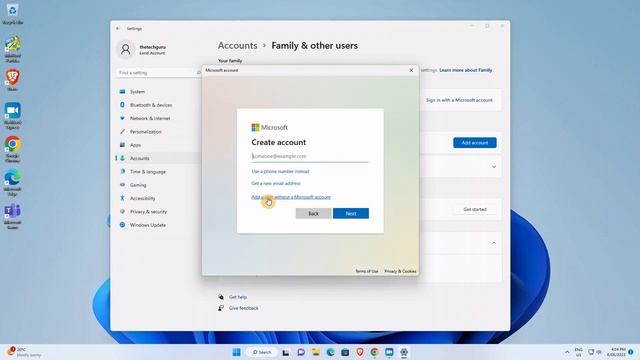Click the taskbar Search box

(262, 352)
